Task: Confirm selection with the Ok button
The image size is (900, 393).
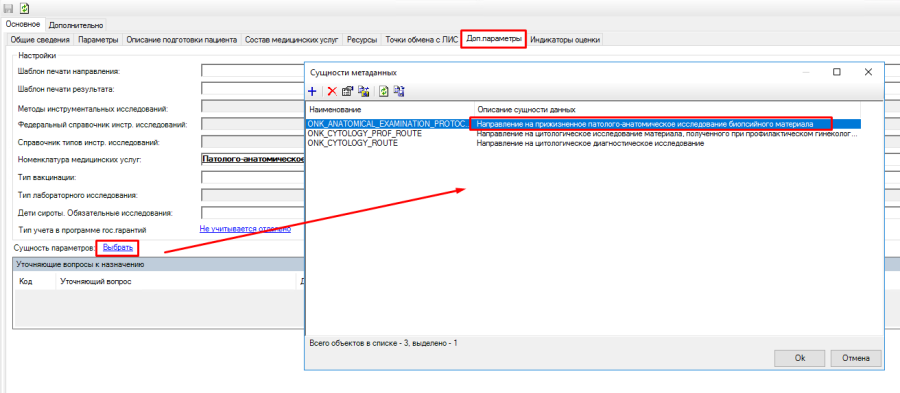Action: click(x=800, y=357)
